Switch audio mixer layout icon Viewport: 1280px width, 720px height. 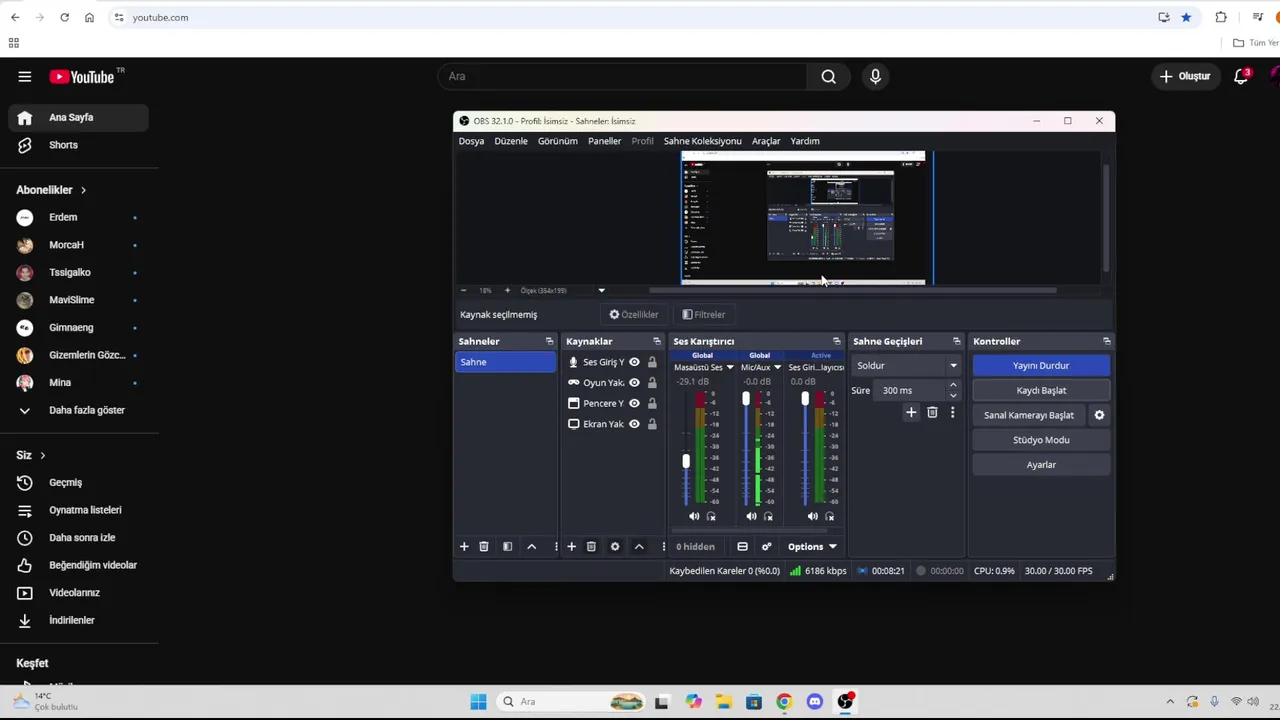coord(742,546)
